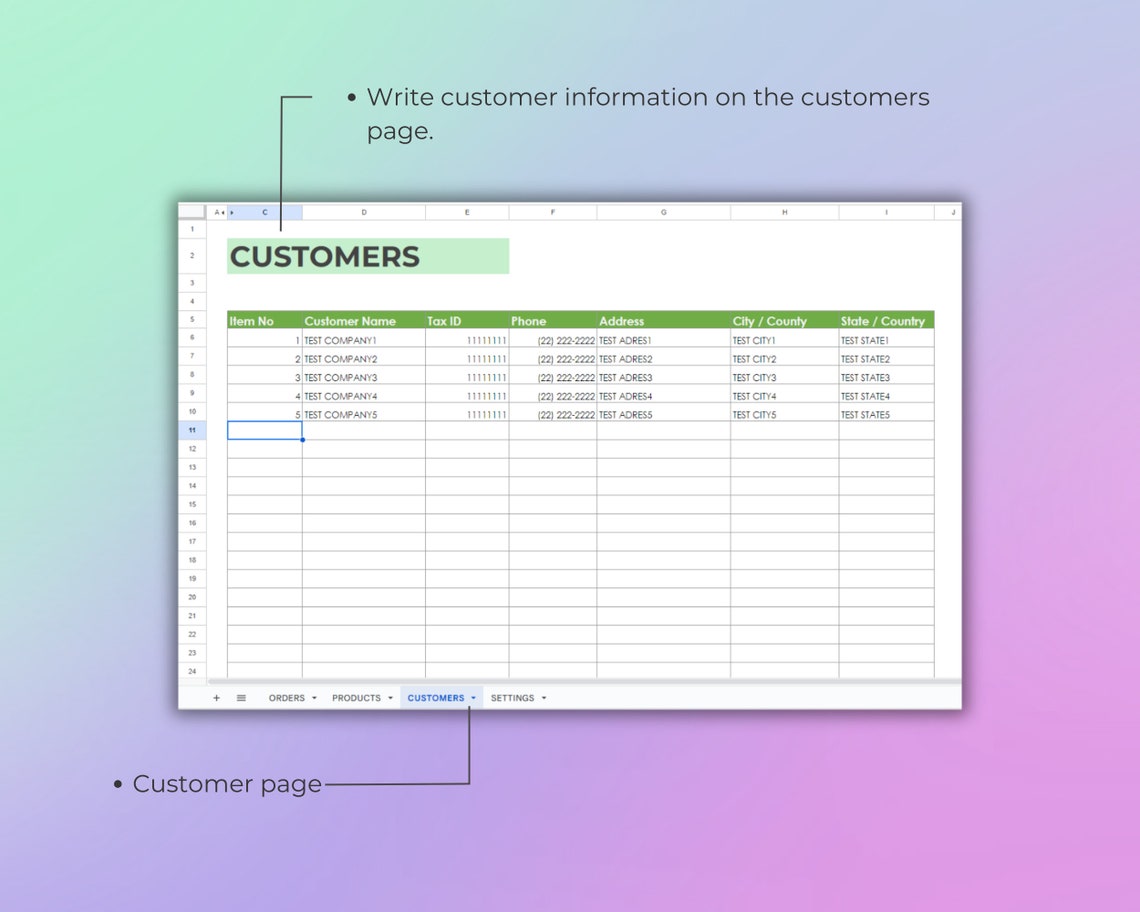
Task: Expand the CUSTOMERS sheet tab menu arrow
Action: pos(473,697)
